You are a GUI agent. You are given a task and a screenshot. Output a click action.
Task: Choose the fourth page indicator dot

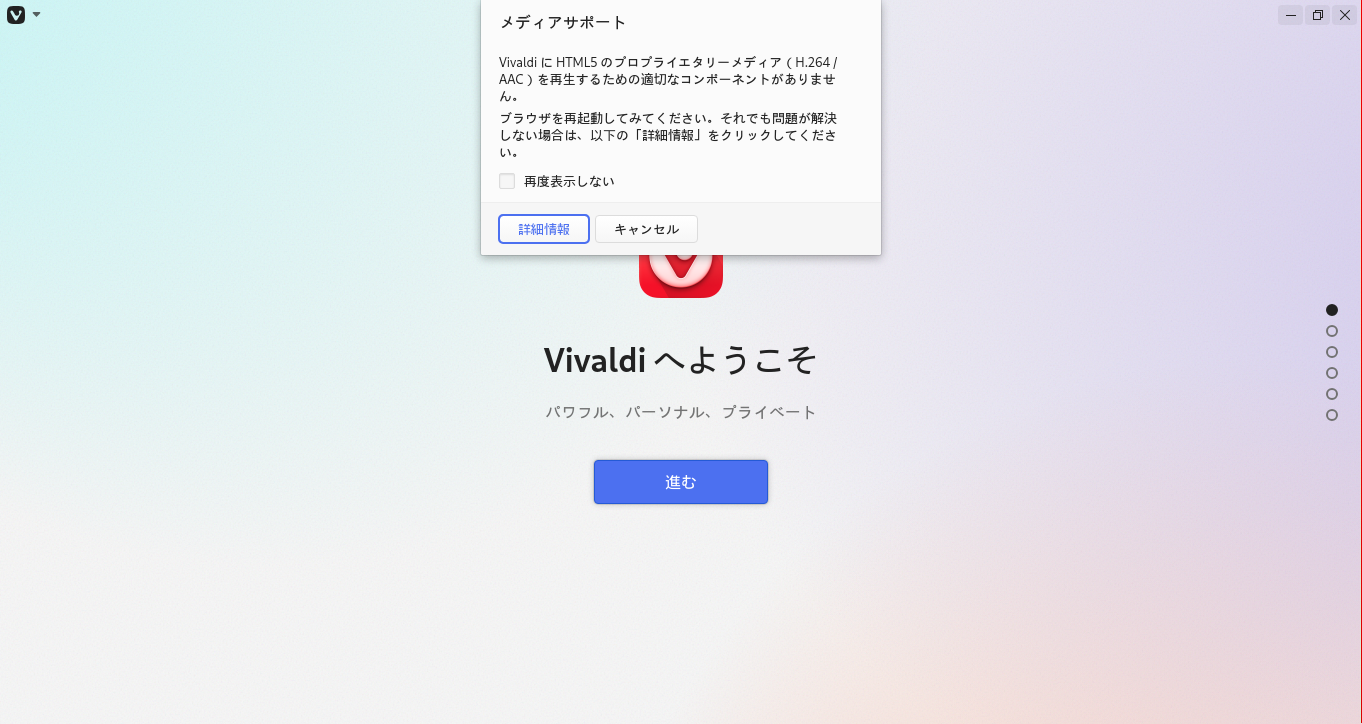pos(1332,373)
